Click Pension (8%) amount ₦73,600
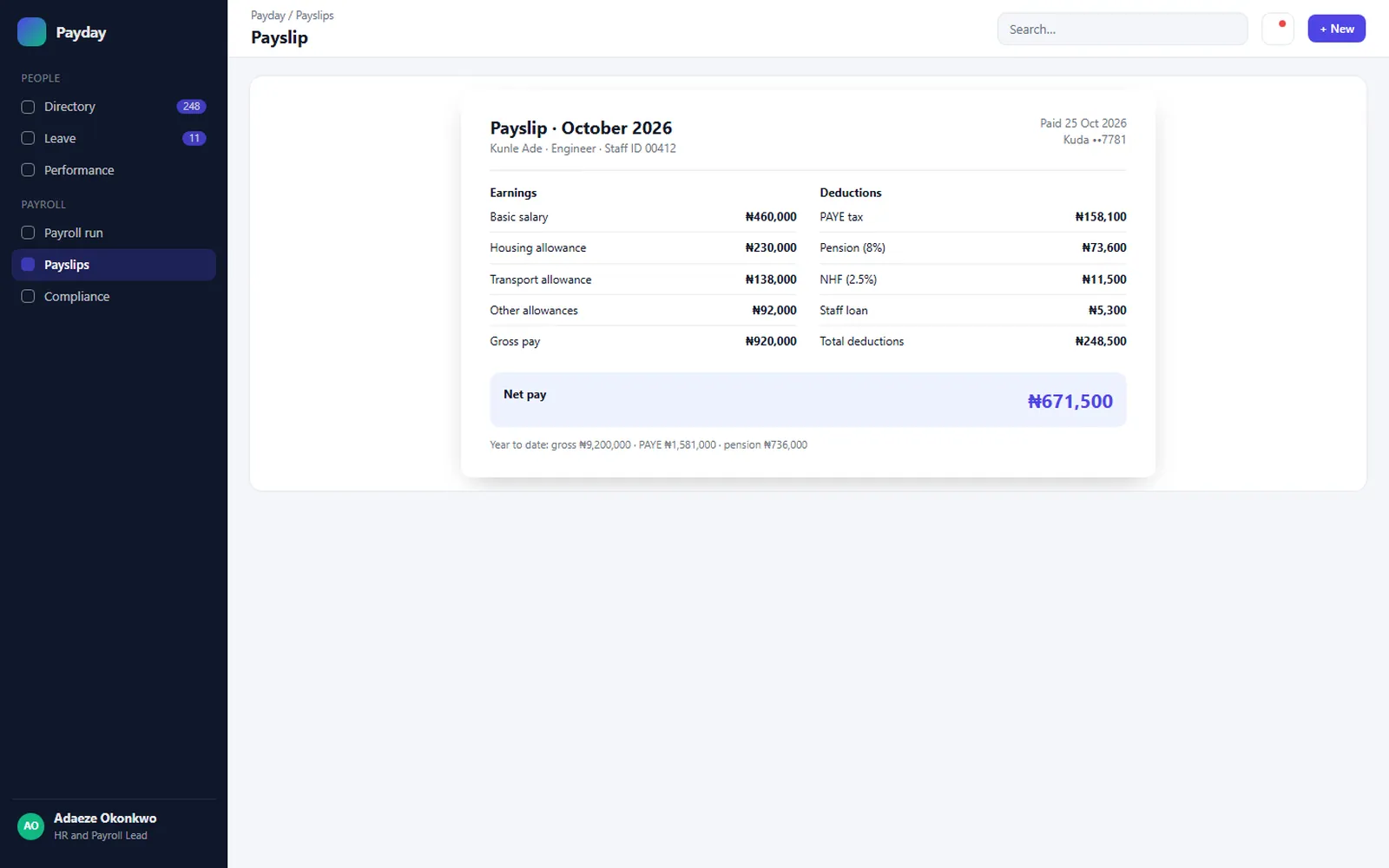The width and height of the screenshot is (1389, 868). 1104,247
